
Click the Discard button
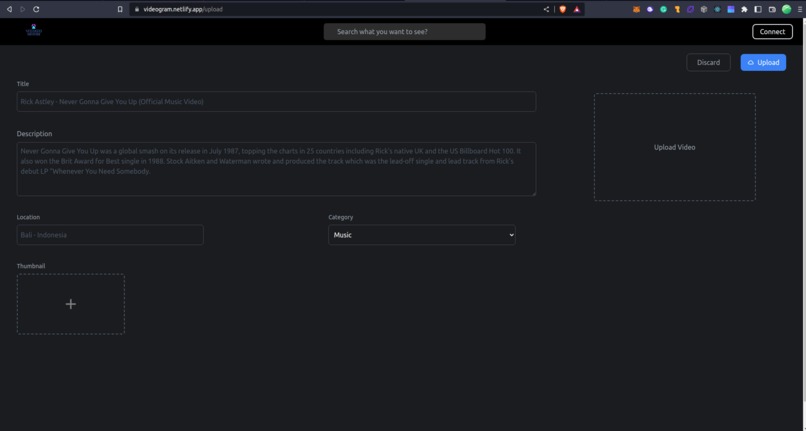(x=708, y=62)
